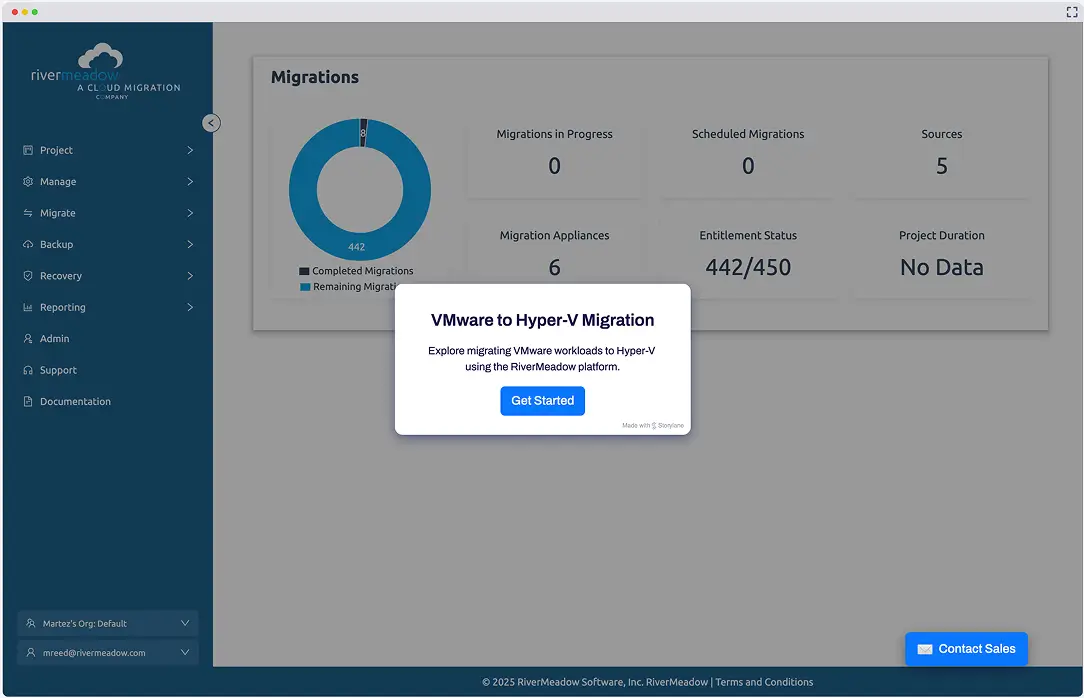This screenshot has height=698, width=1084.
Task: Click the Migration Appliances count 6
Action: 554,267
